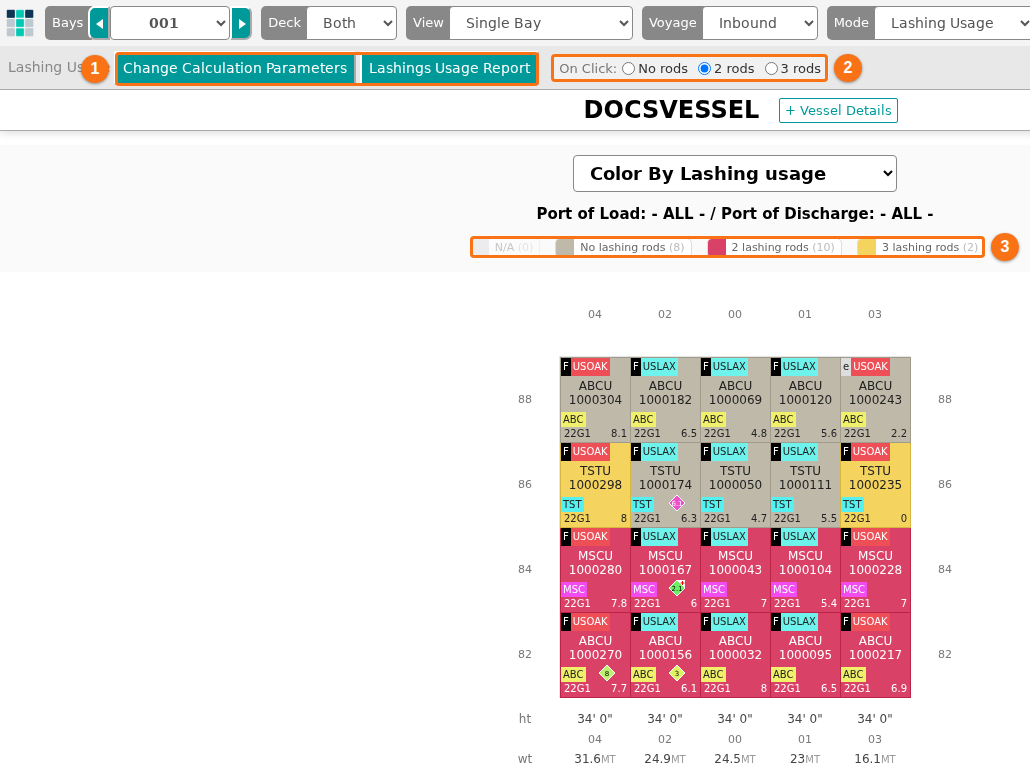Open Color By Lashing usage dropdown
The image size is (1030, 780).
(x=734, y=173)
